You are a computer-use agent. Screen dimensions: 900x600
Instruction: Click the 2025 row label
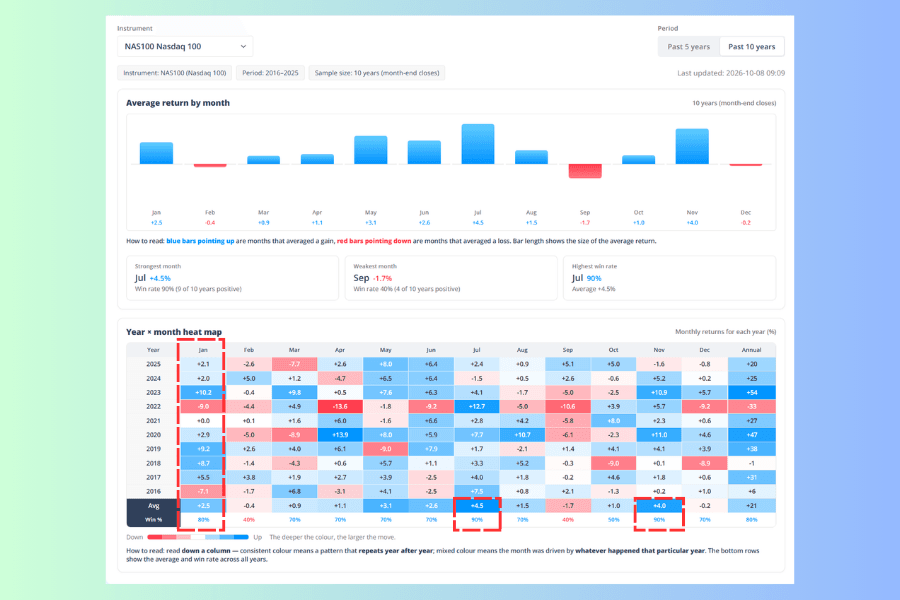(x=153, y=364)
